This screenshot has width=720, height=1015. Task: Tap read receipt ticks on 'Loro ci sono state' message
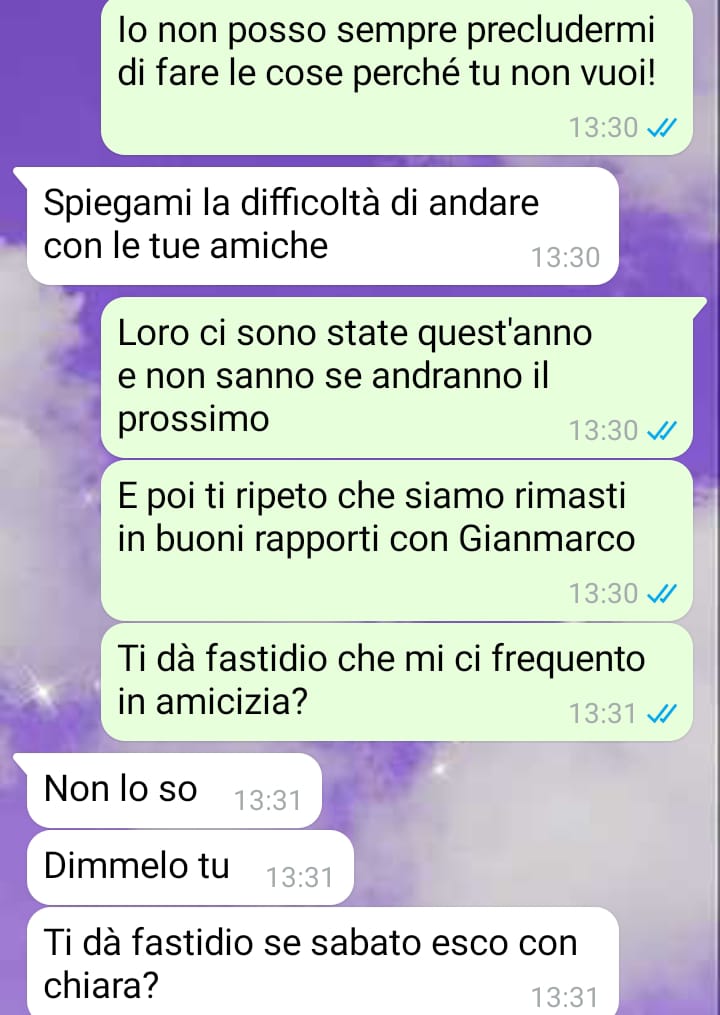[x=662, y=430]
